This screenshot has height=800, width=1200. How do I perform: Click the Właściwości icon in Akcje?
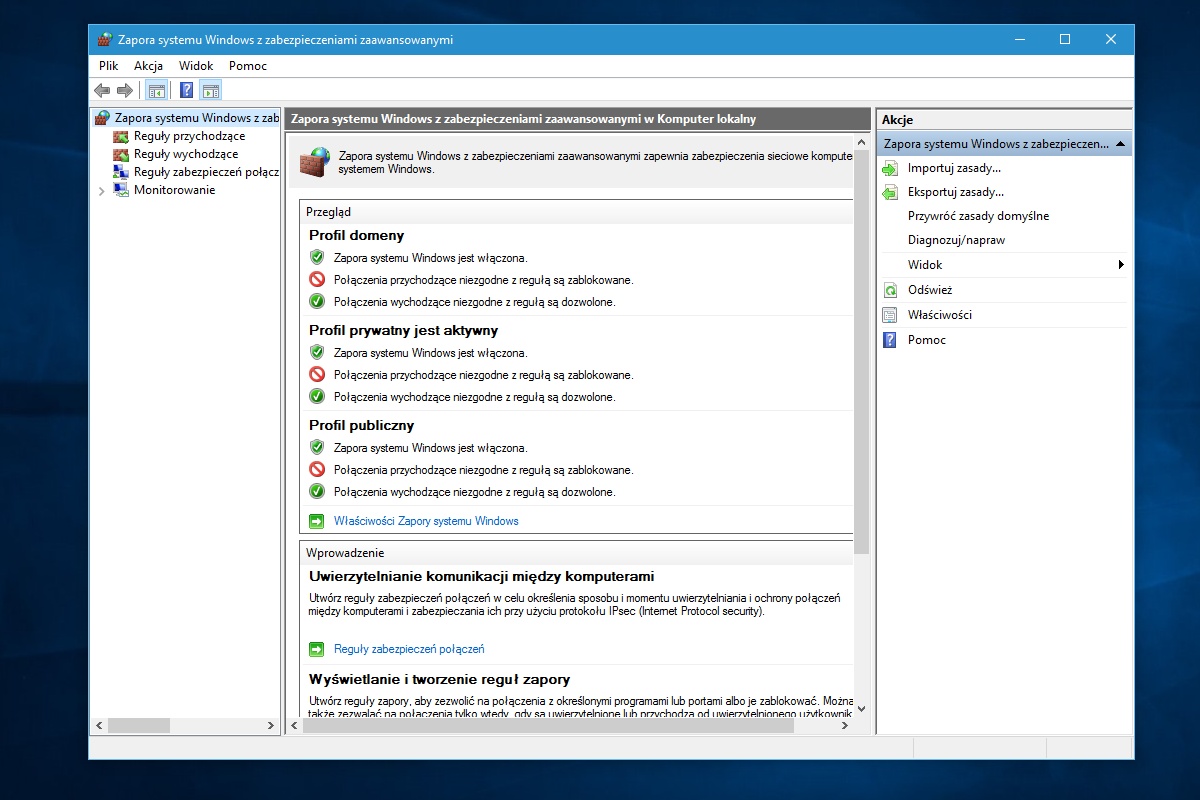(890, 315)
